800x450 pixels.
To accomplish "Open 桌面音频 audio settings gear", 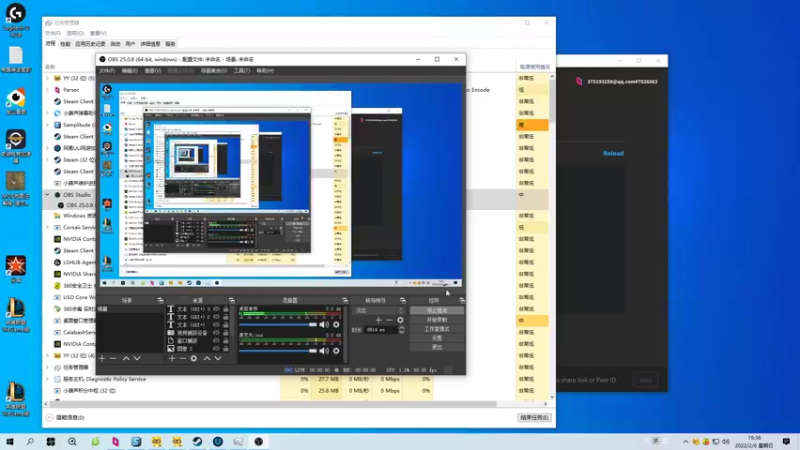I will [x=336, y=324].
